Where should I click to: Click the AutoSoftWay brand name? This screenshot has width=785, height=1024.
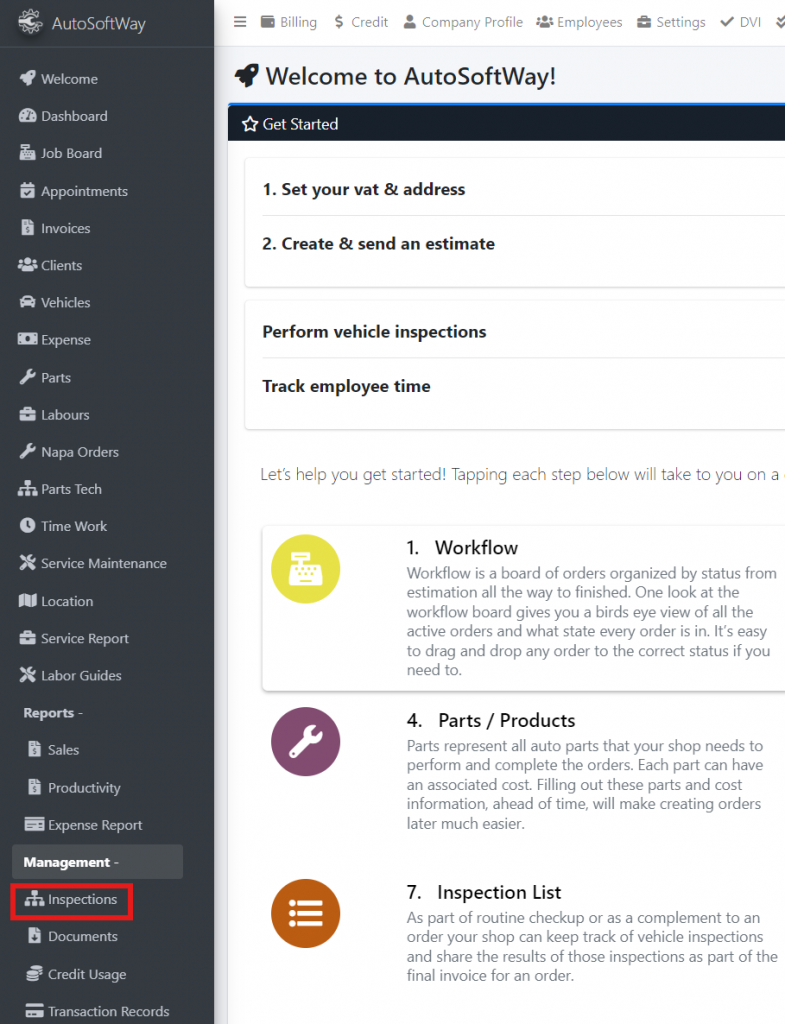99,24
